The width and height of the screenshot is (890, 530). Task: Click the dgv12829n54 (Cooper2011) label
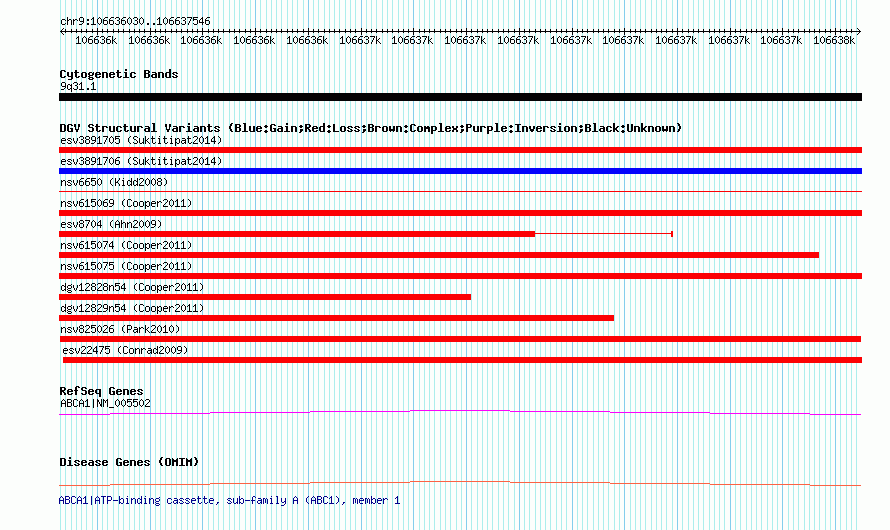tap(132, 308)
